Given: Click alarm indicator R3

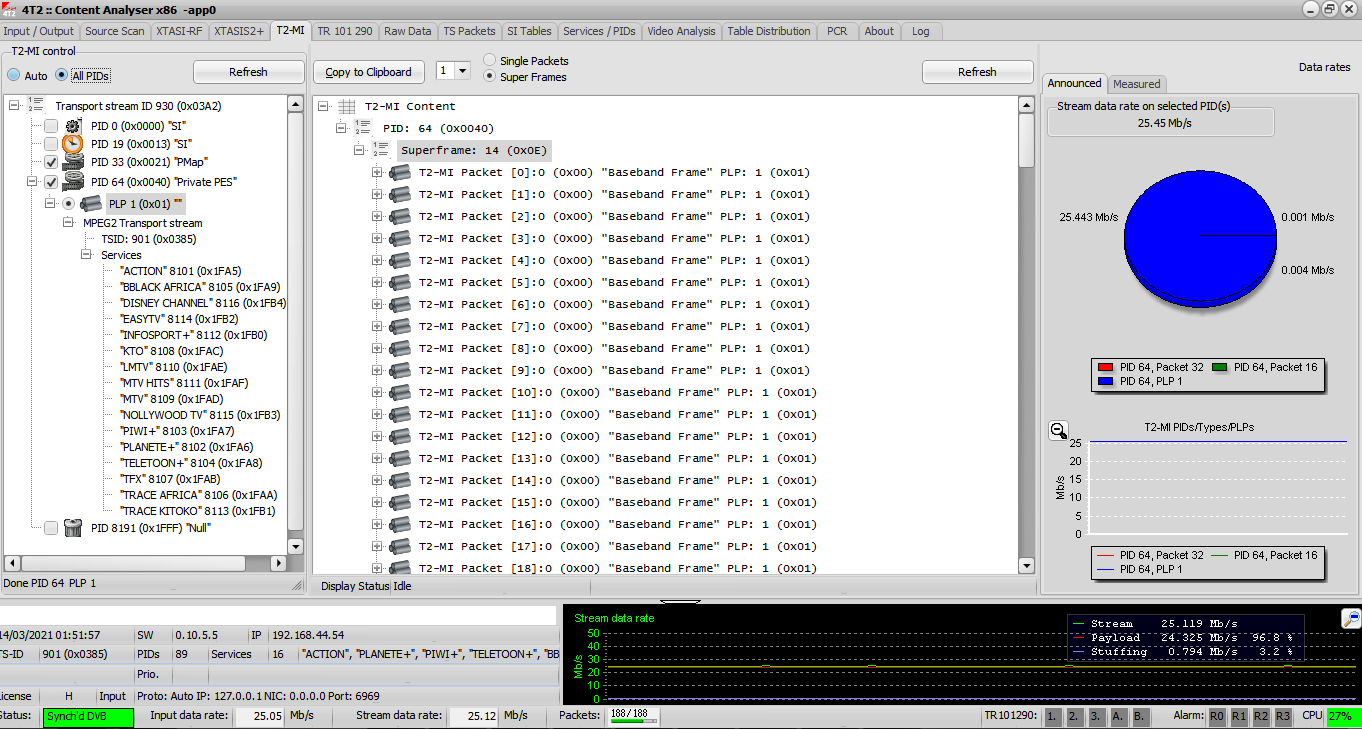Looking at the screenshot, I should tap(1283, 716).
